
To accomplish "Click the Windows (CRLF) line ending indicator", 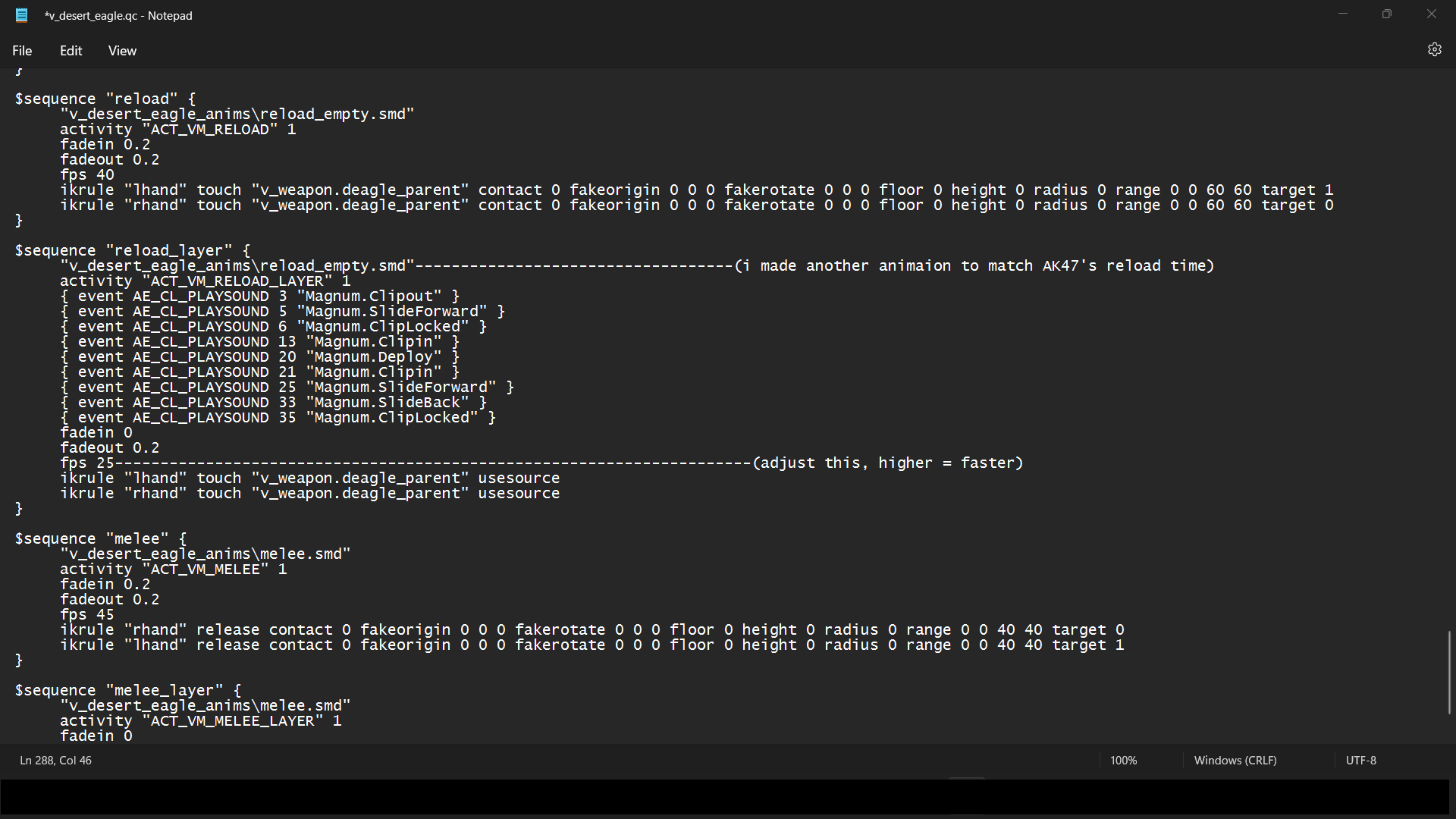I will [x=1235, y=760].
